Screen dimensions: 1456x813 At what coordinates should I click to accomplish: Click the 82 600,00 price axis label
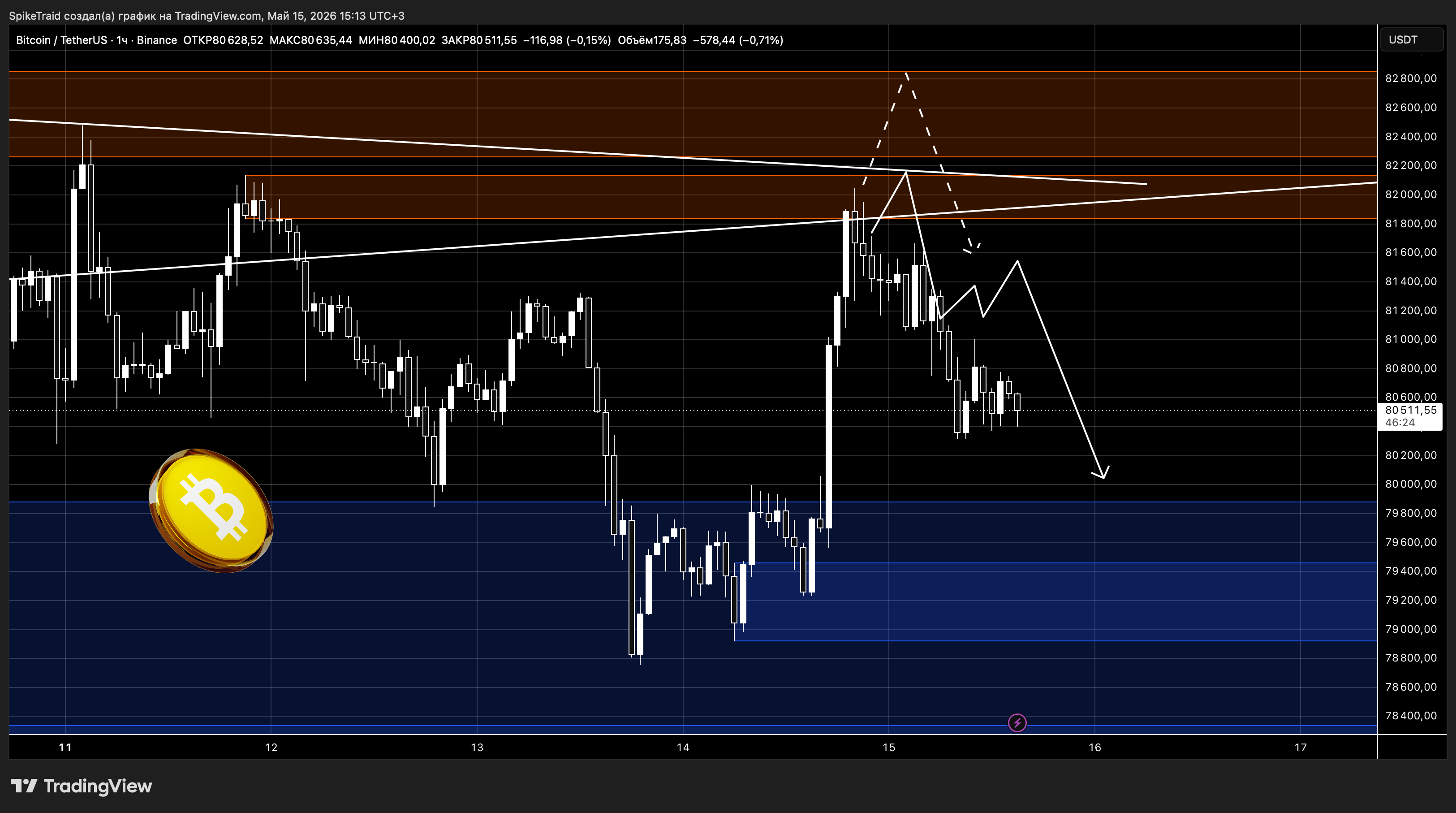click(x=1411, y=108)
